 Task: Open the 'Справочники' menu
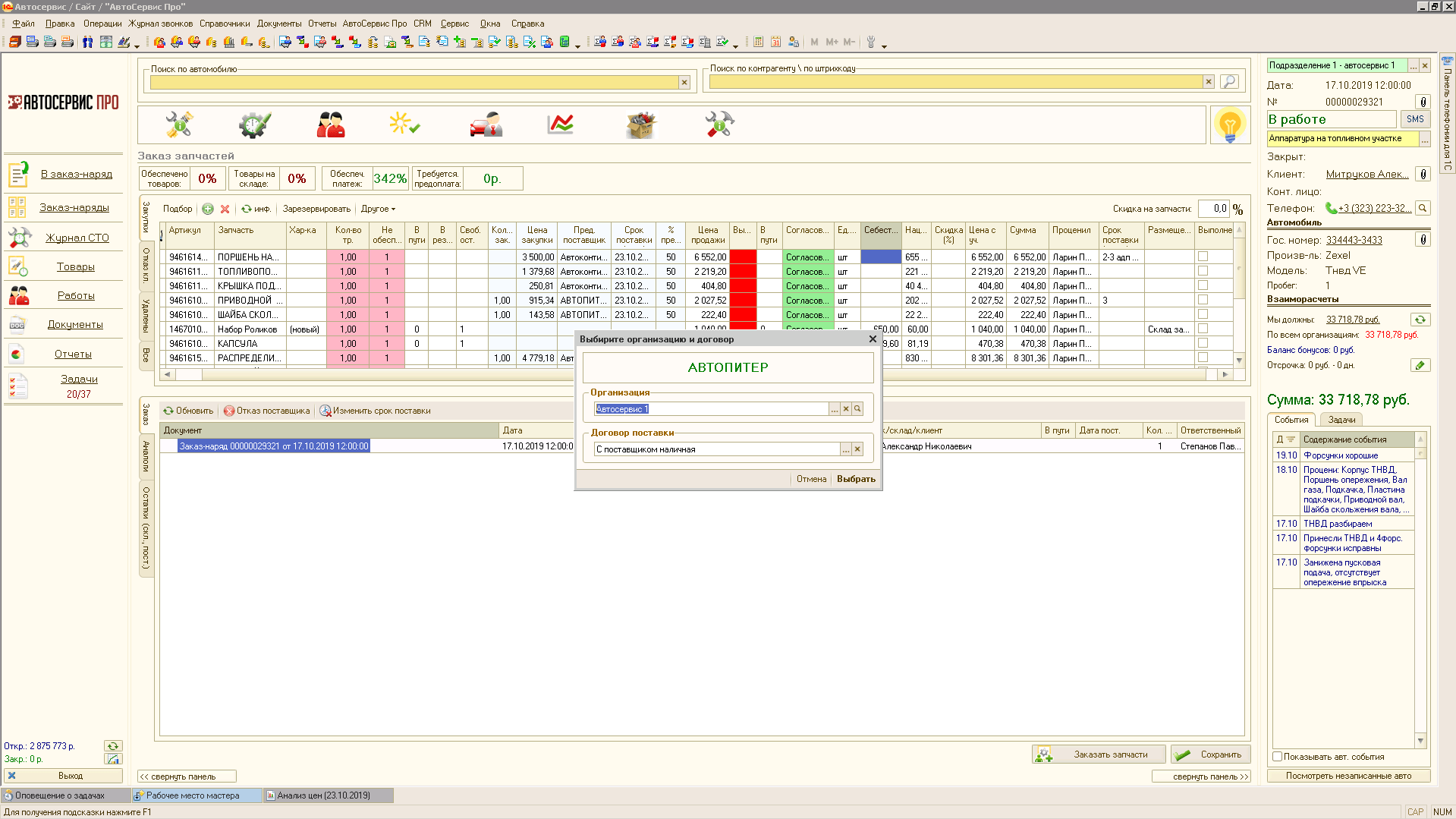[x=225, y=24]
